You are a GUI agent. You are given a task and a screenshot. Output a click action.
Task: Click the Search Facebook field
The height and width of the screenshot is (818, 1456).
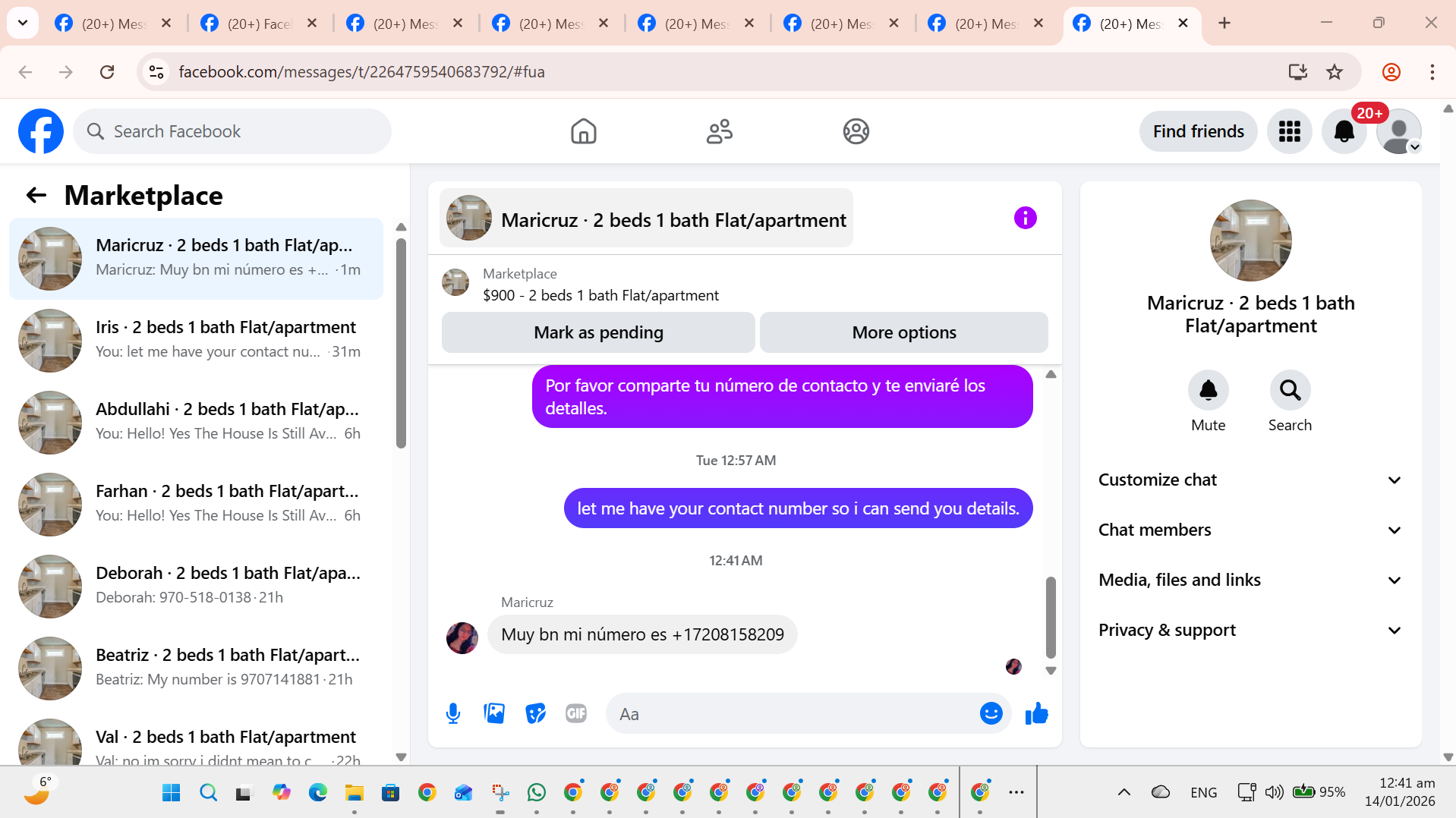coord(232,131)
